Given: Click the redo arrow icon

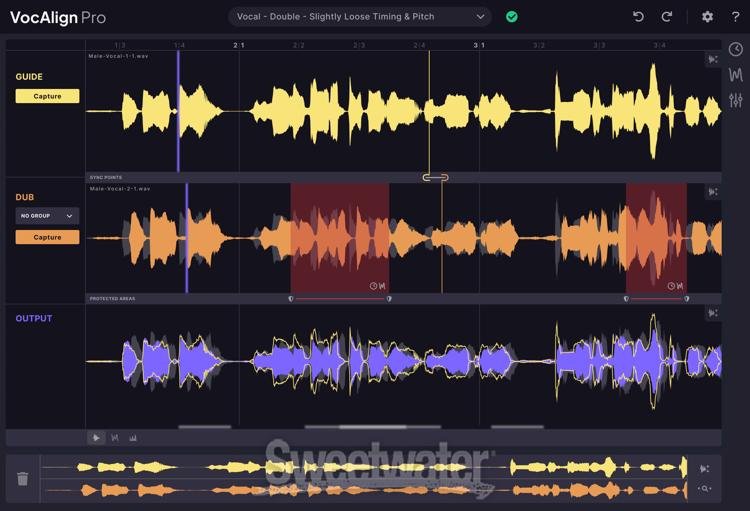Looking at the screenshot, I should [x=667, y=17].
